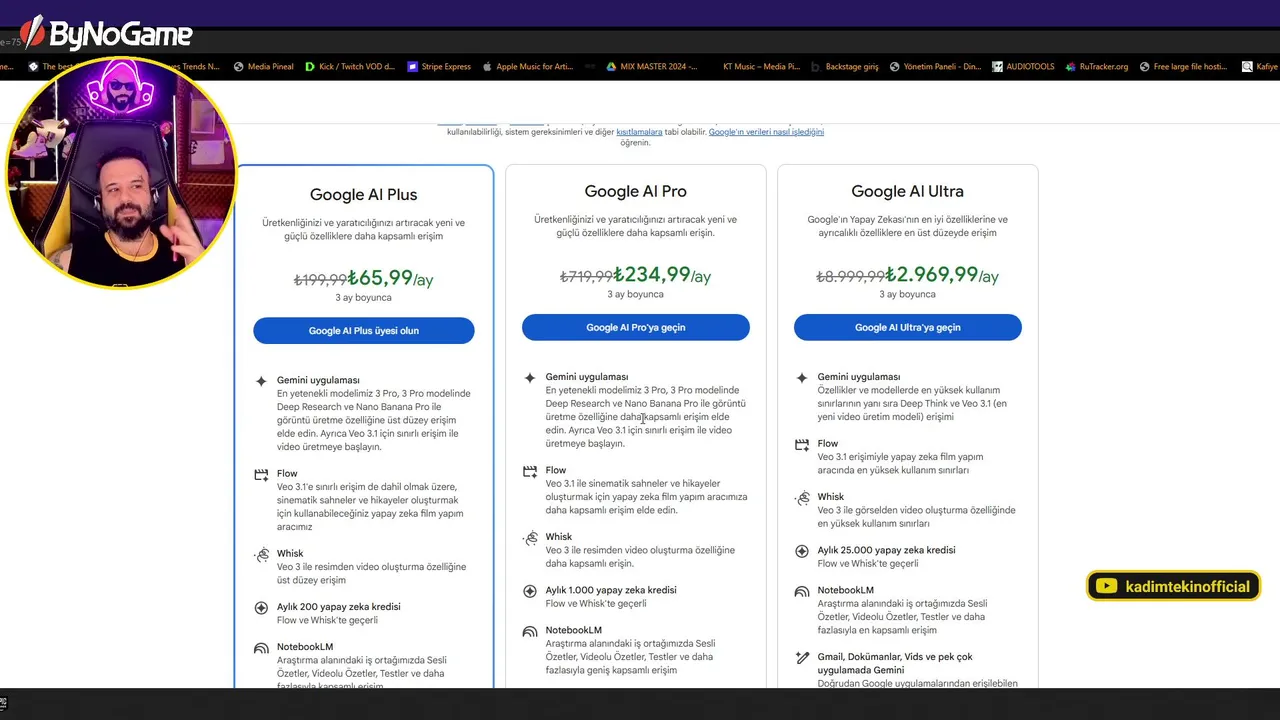The height and width of the screenshot is (720, 1280).
Task: Click Whisk icon in AI Ultra card
Action: pyautogui.click(x=802, y=498)
